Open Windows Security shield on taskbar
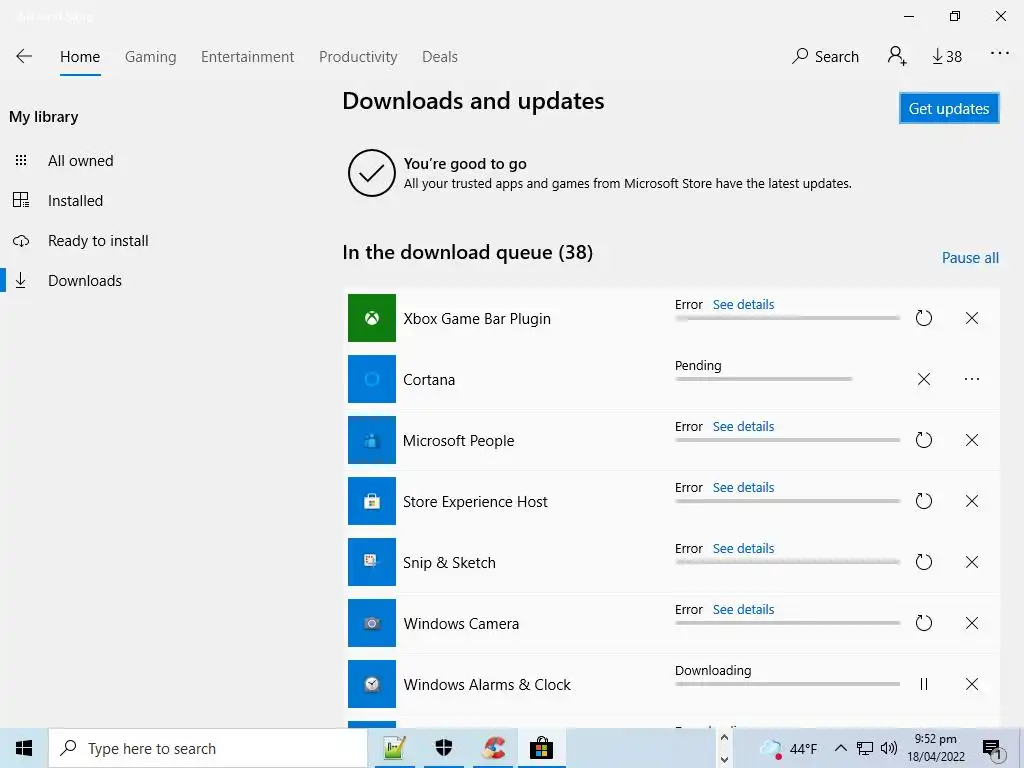Viewport: 1024px width, 768px height. pyautogui.click(x=443, y=748)
